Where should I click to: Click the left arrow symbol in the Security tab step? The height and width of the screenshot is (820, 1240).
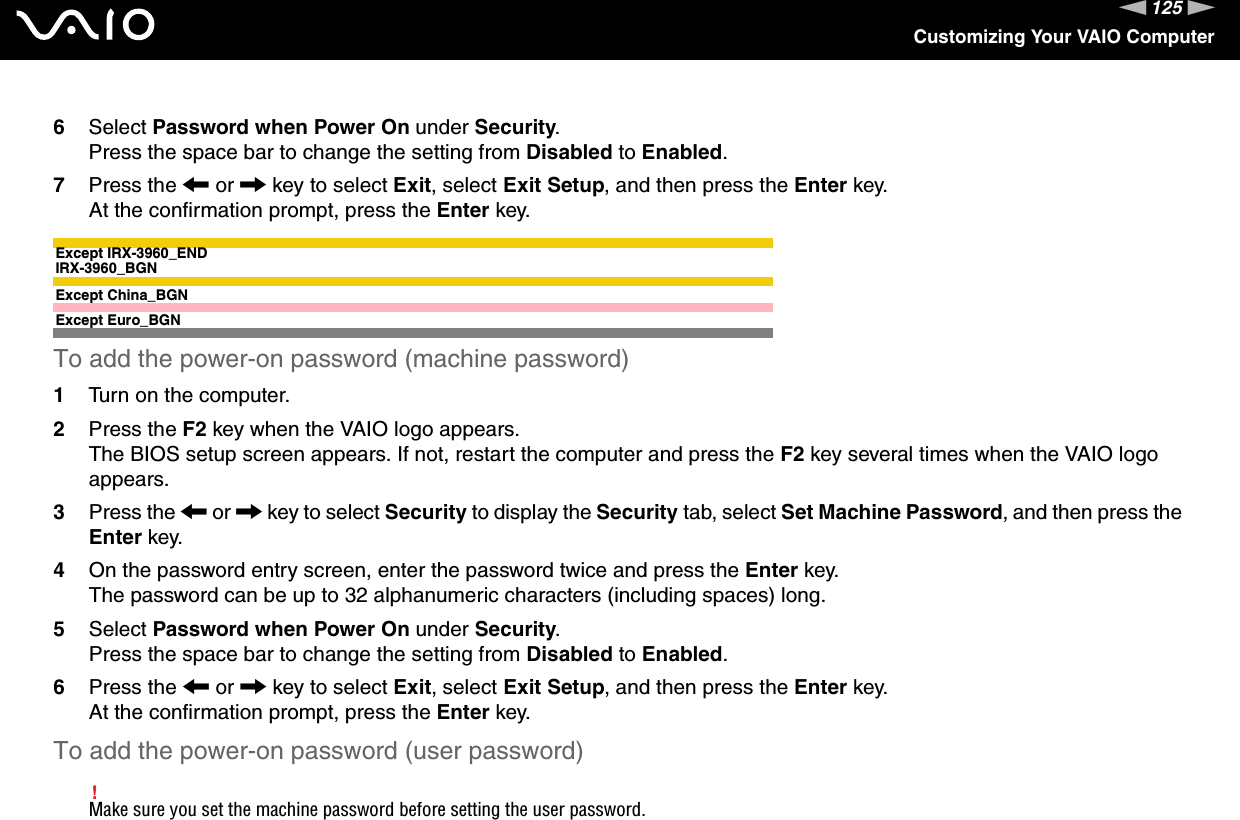pyautogui.click(x=194, y=512)
